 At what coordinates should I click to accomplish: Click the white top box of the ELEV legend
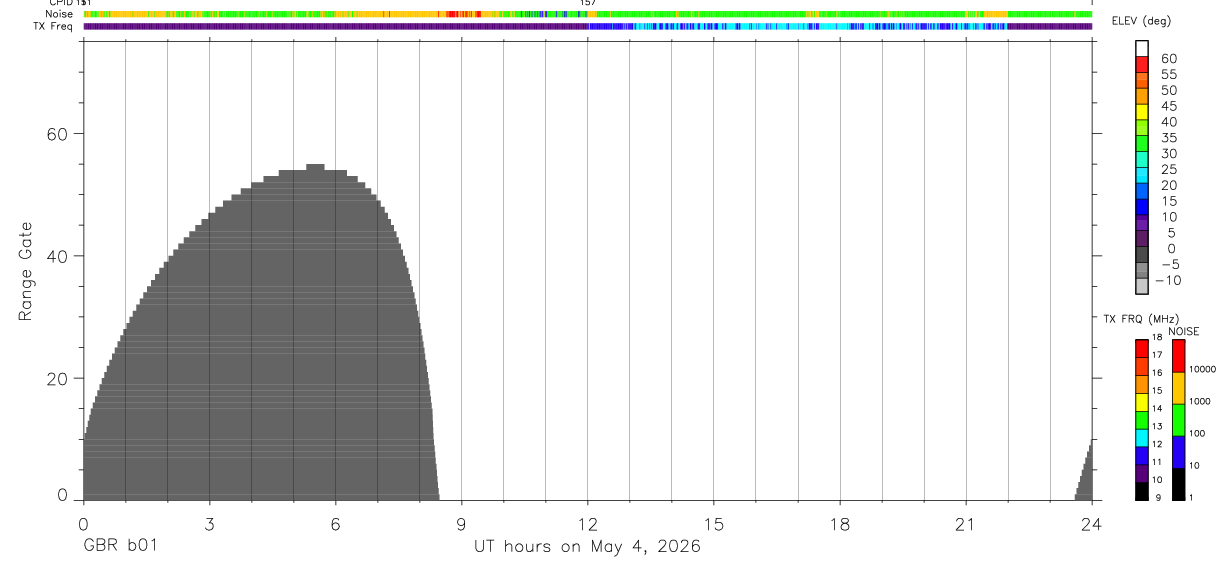[1142, 48]
